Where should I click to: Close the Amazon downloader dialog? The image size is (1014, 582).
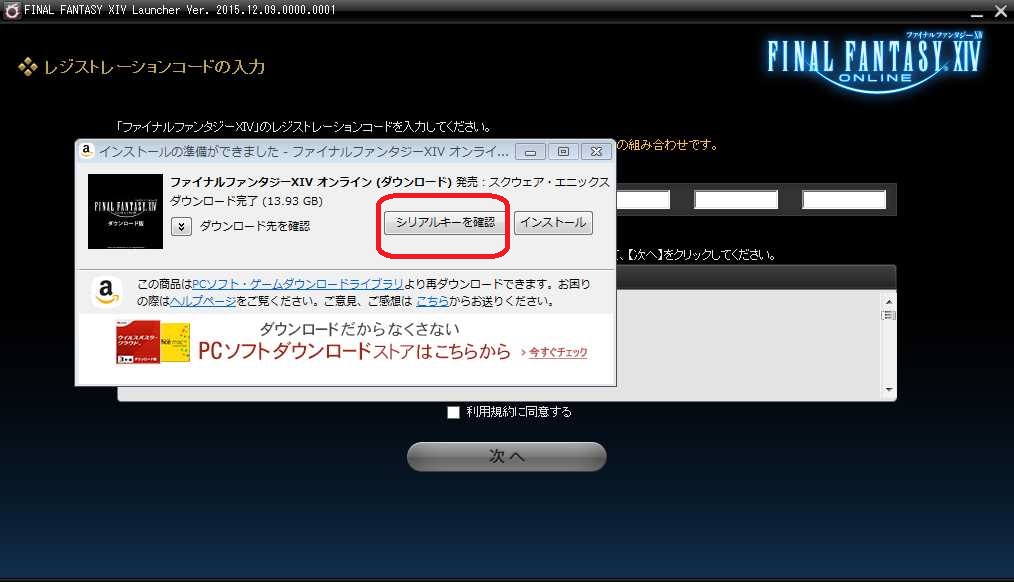tap(596, 152)
